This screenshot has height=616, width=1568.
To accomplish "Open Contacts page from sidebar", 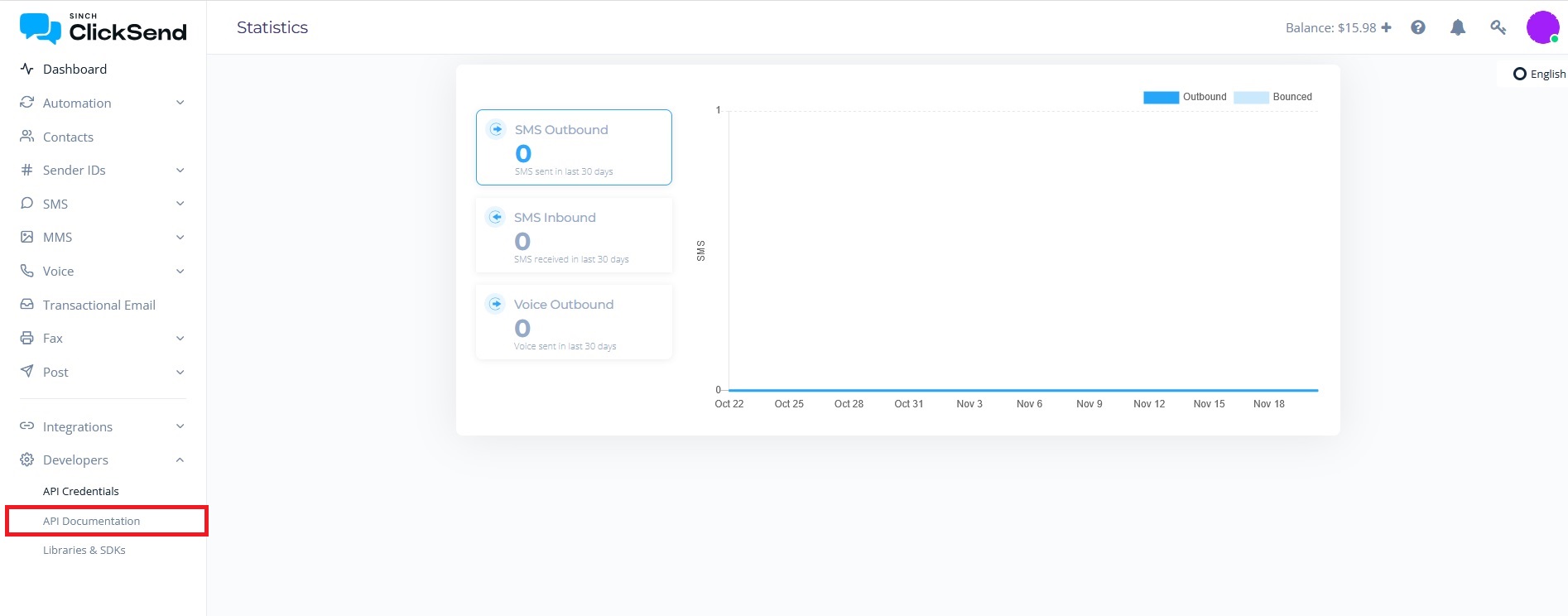I will (x=68, y=137).
